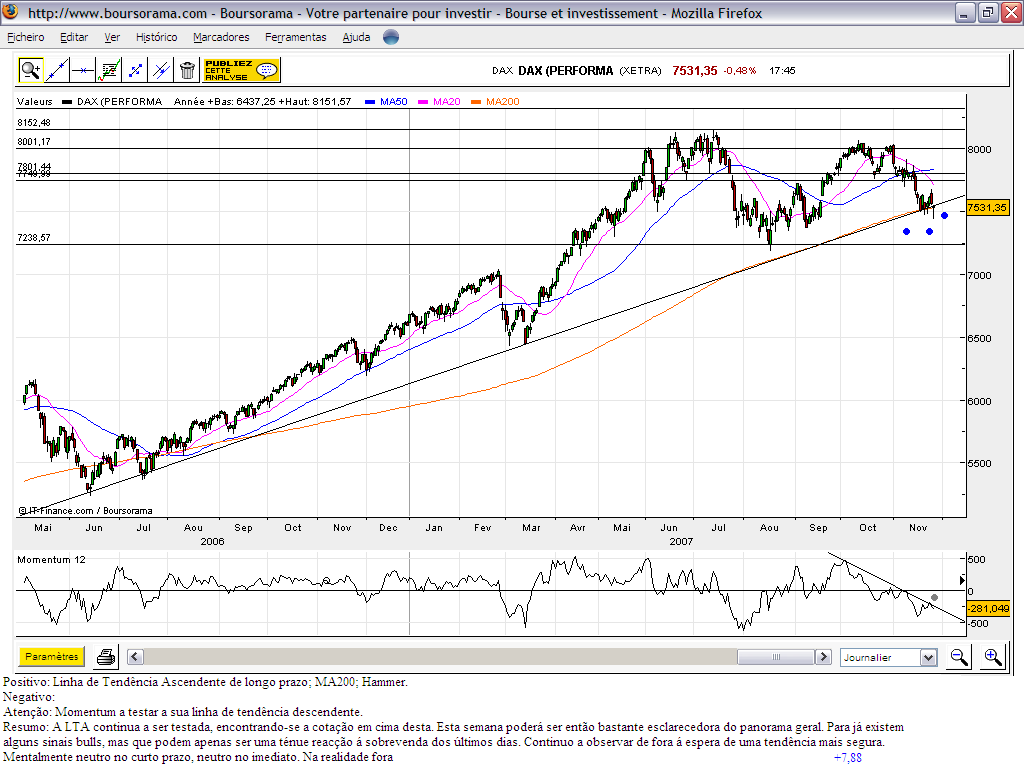Close the Firefox window

point(1011,12)
